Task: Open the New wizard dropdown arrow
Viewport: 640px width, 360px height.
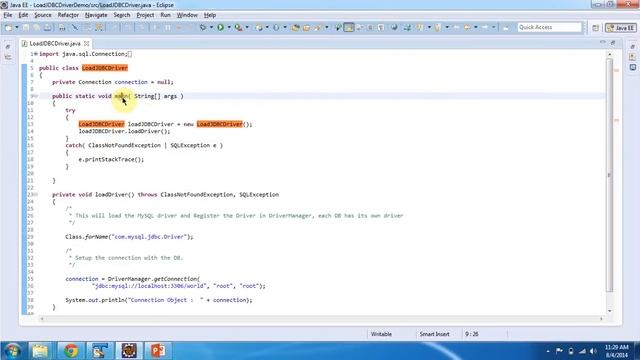Action: pos(17,27)
